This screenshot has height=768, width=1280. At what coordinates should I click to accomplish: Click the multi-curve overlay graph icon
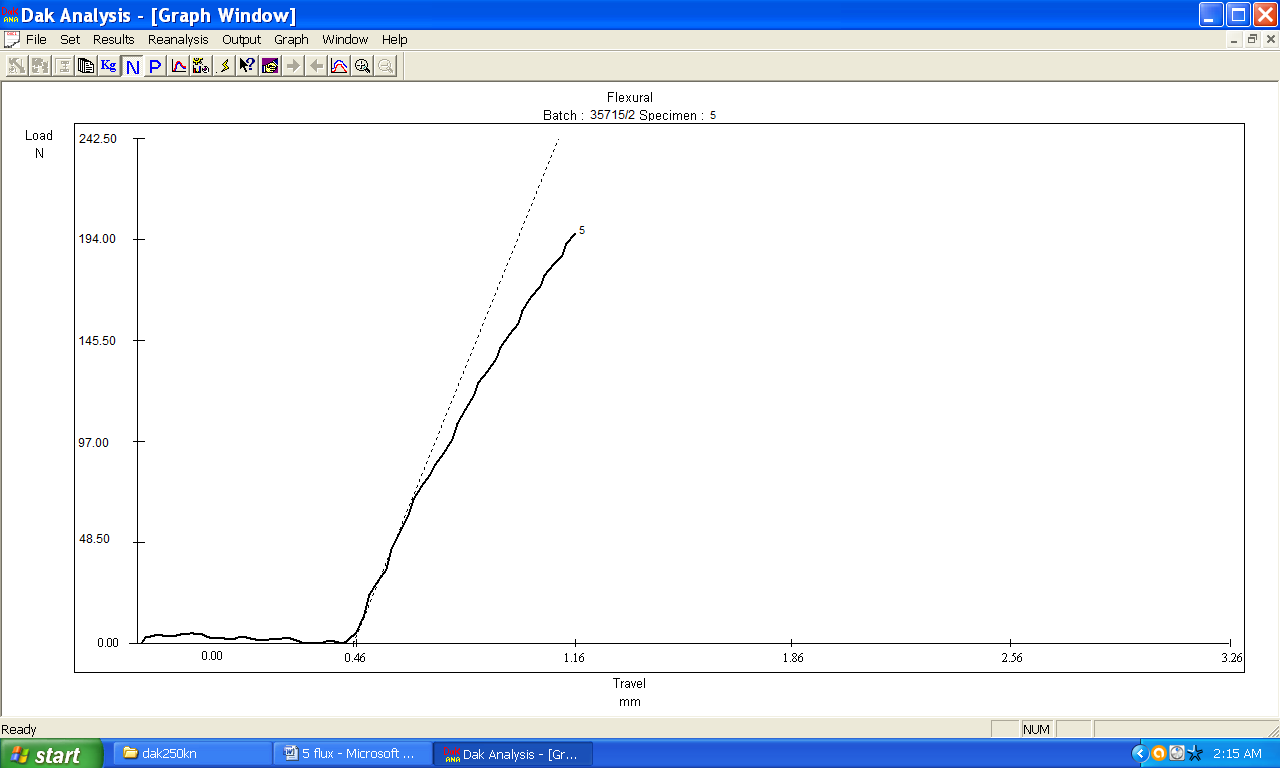pos(339,66)
